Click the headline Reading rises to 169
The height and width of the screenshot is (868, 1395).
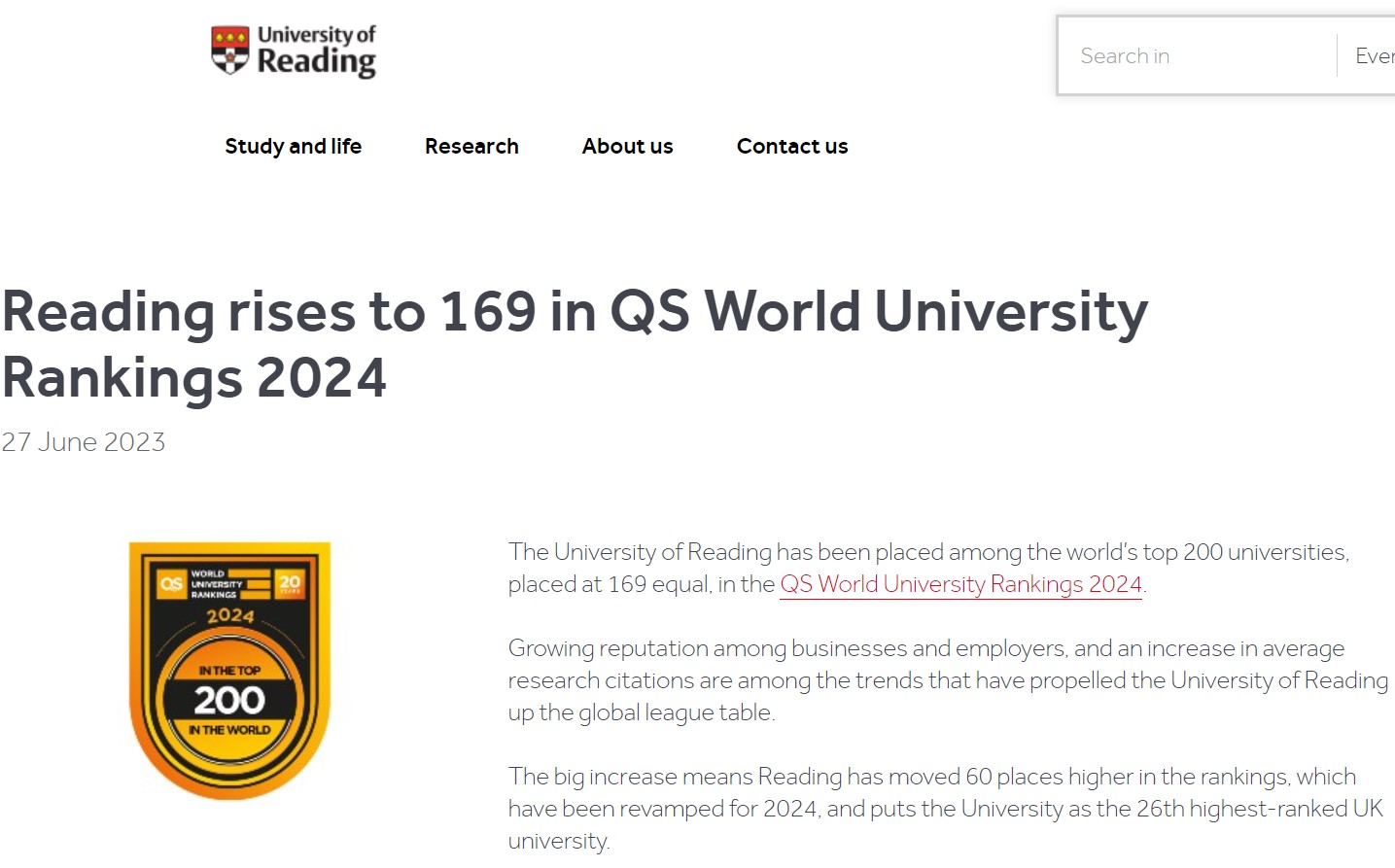(575, 344)
